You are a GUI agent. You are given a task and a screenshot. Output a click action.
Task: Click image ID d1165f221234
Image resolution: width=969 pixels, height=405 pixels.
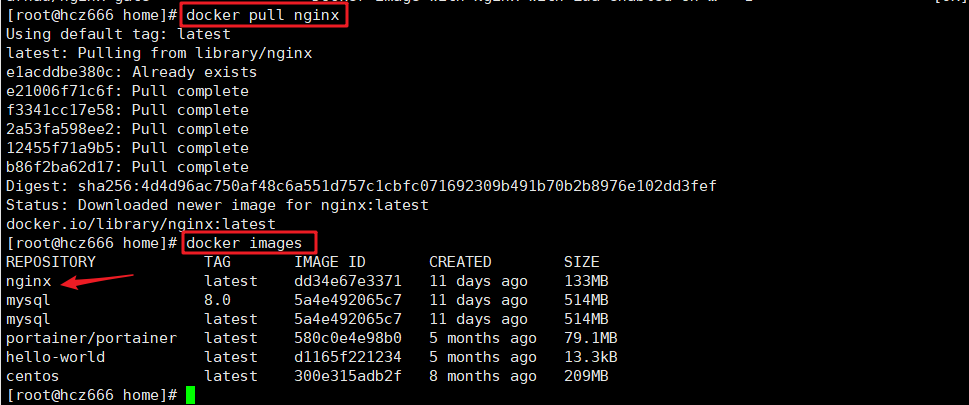click(x=348, y=357)
